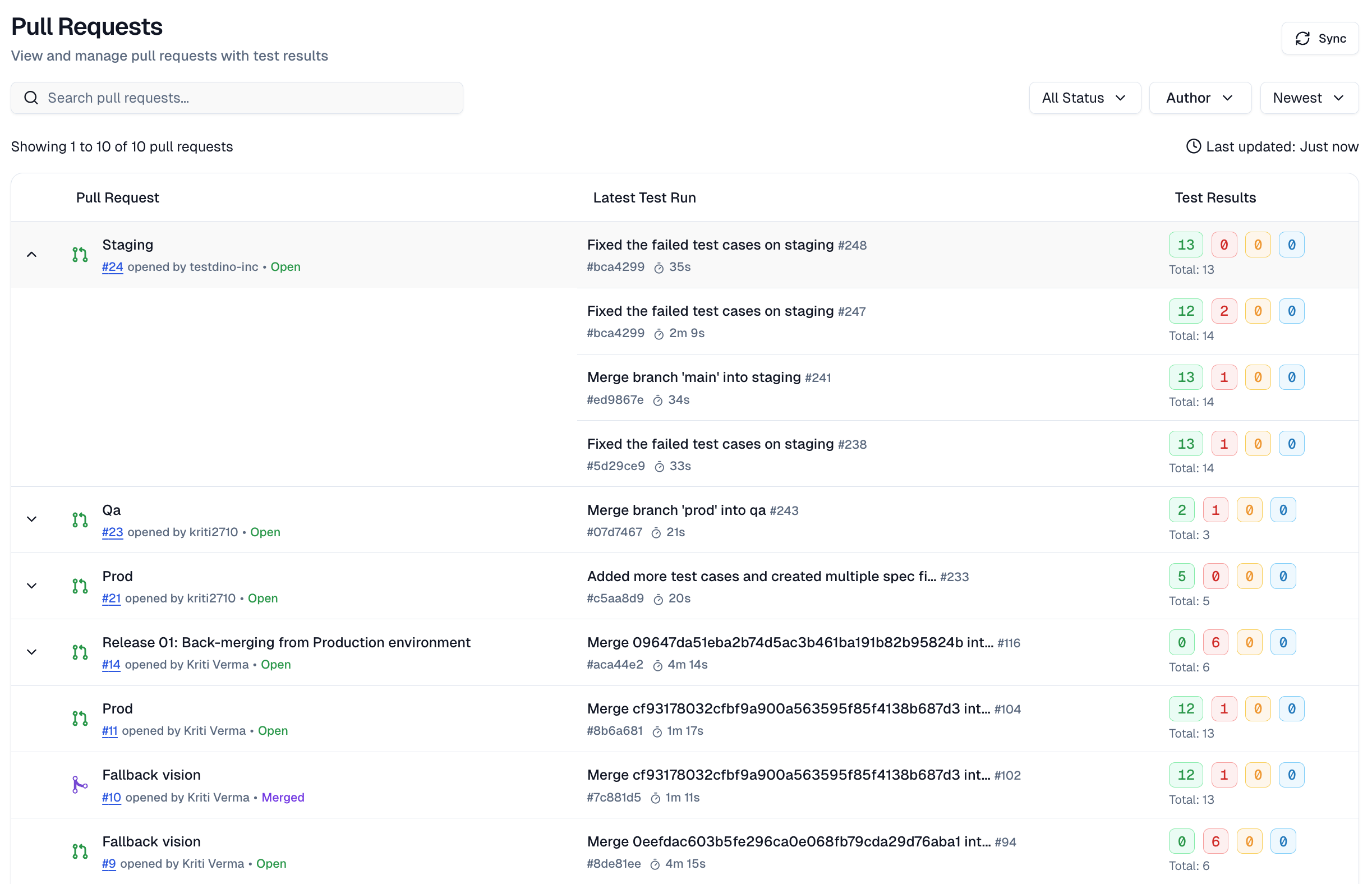This screenshot has height=884, width=1372.
Task: Open the Author filter dropdown
Action: click(x=1199, y=98)
